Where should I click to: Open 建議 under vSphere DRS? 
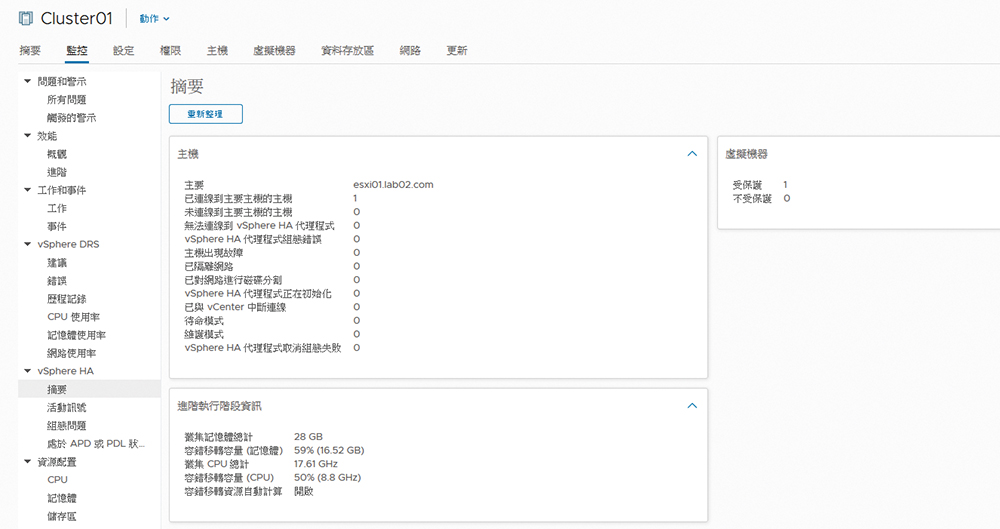click(57, 262)
